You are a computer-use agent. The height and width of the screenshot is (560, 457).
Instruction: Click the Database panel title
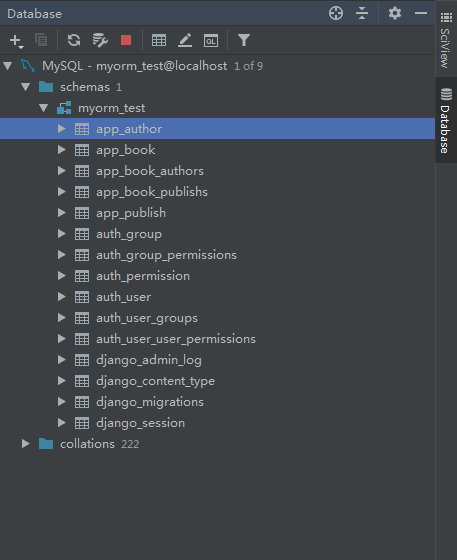35,14
